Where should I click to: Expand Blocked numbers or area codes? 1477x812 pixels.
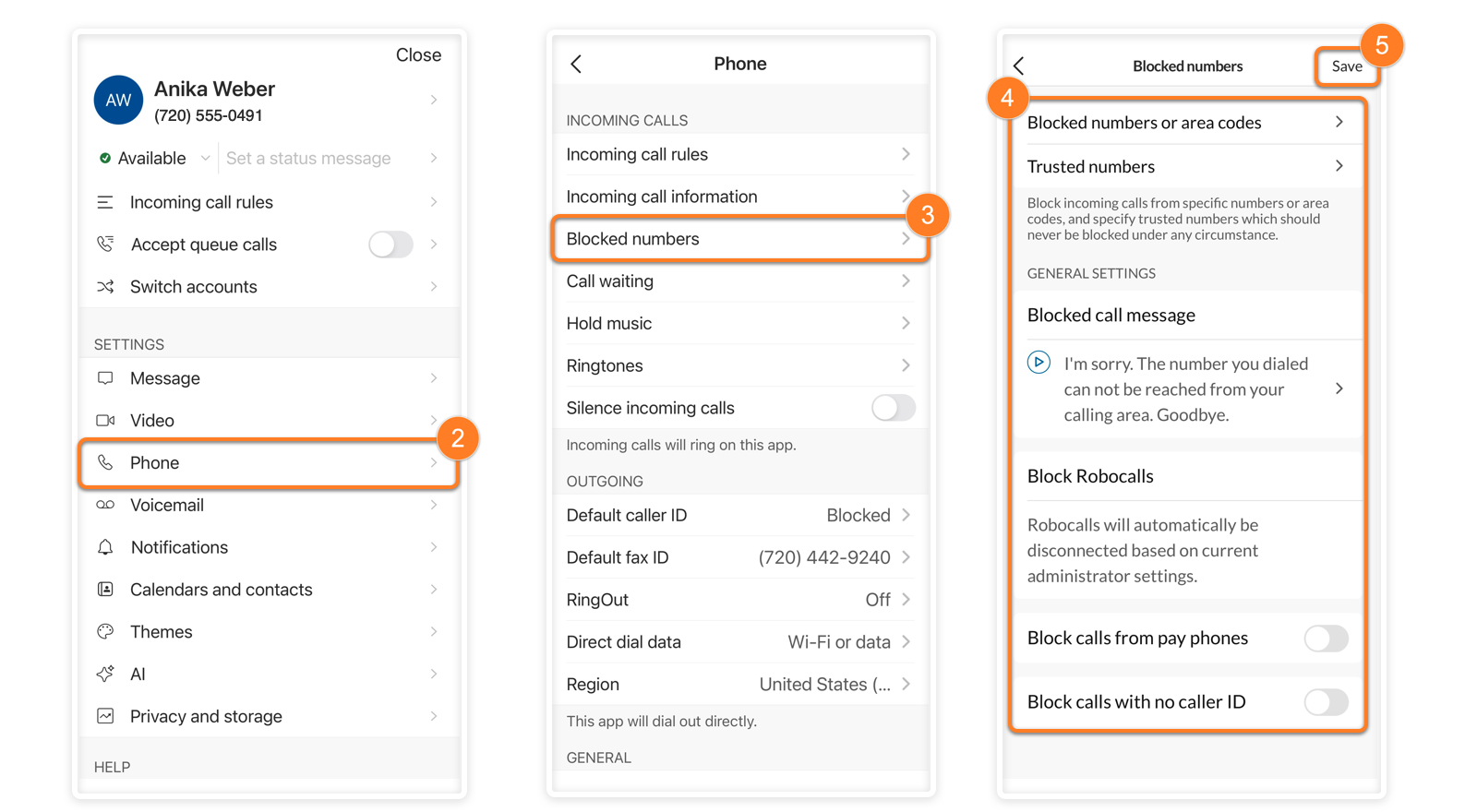[1187, 123]
